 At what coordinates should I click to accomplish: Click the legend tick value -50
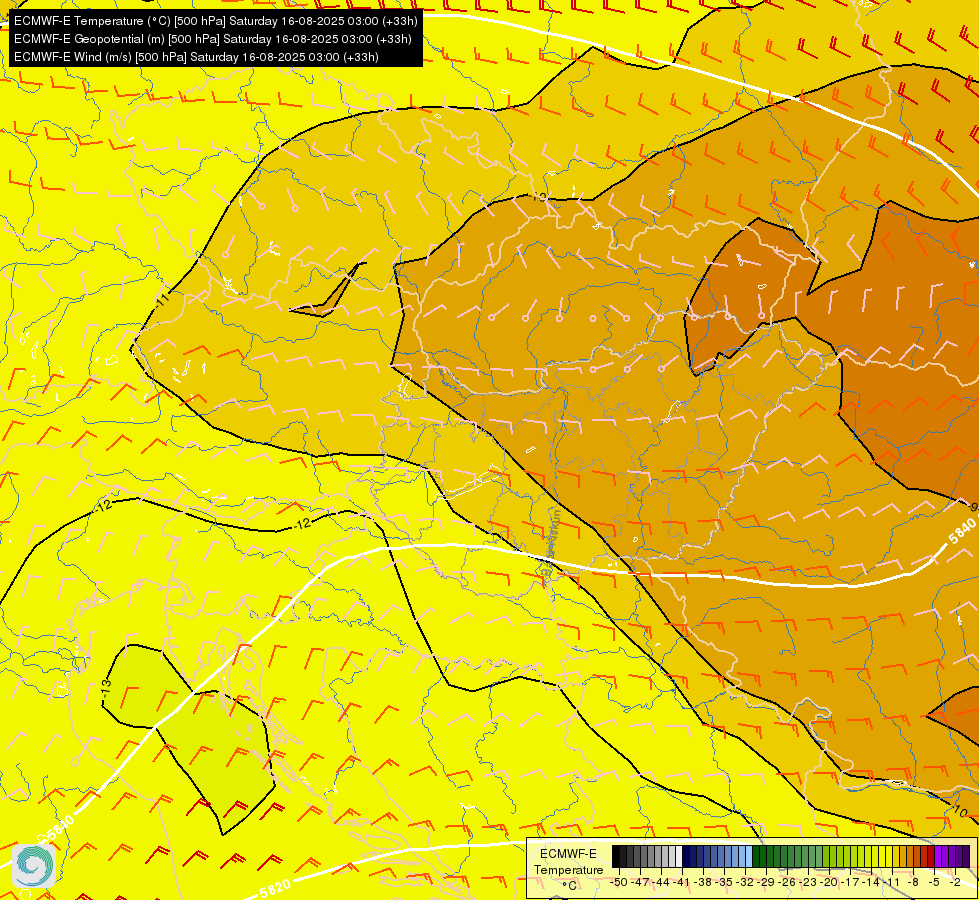619,883
